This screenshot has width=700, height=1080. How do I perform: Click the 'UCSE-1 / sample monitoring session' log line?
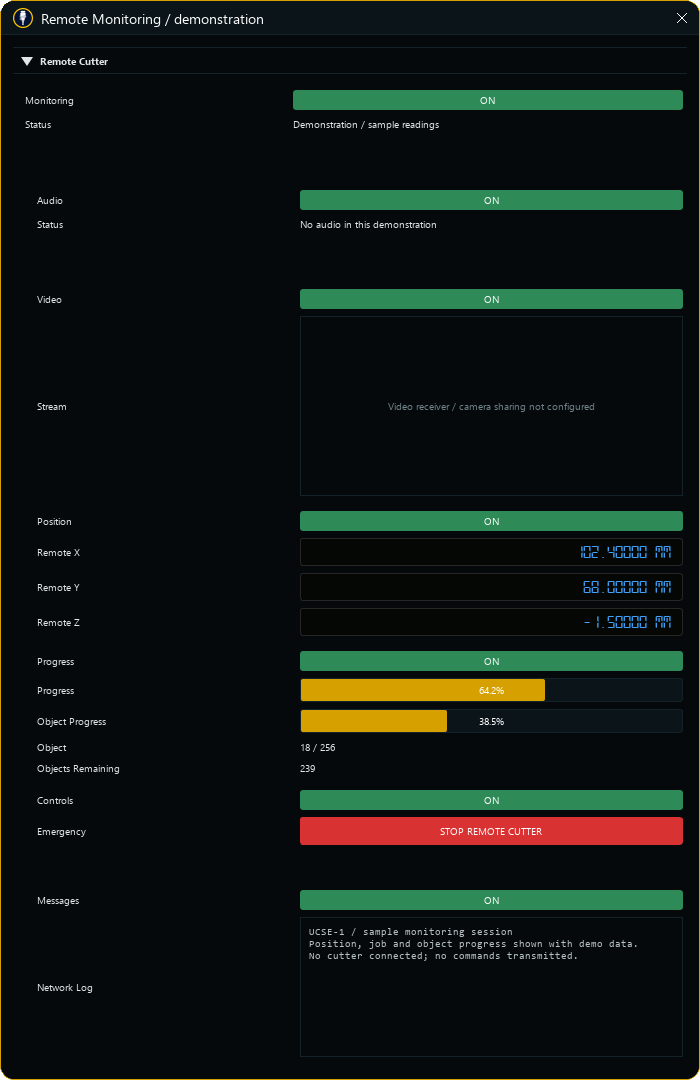click(x=411, y=932)
